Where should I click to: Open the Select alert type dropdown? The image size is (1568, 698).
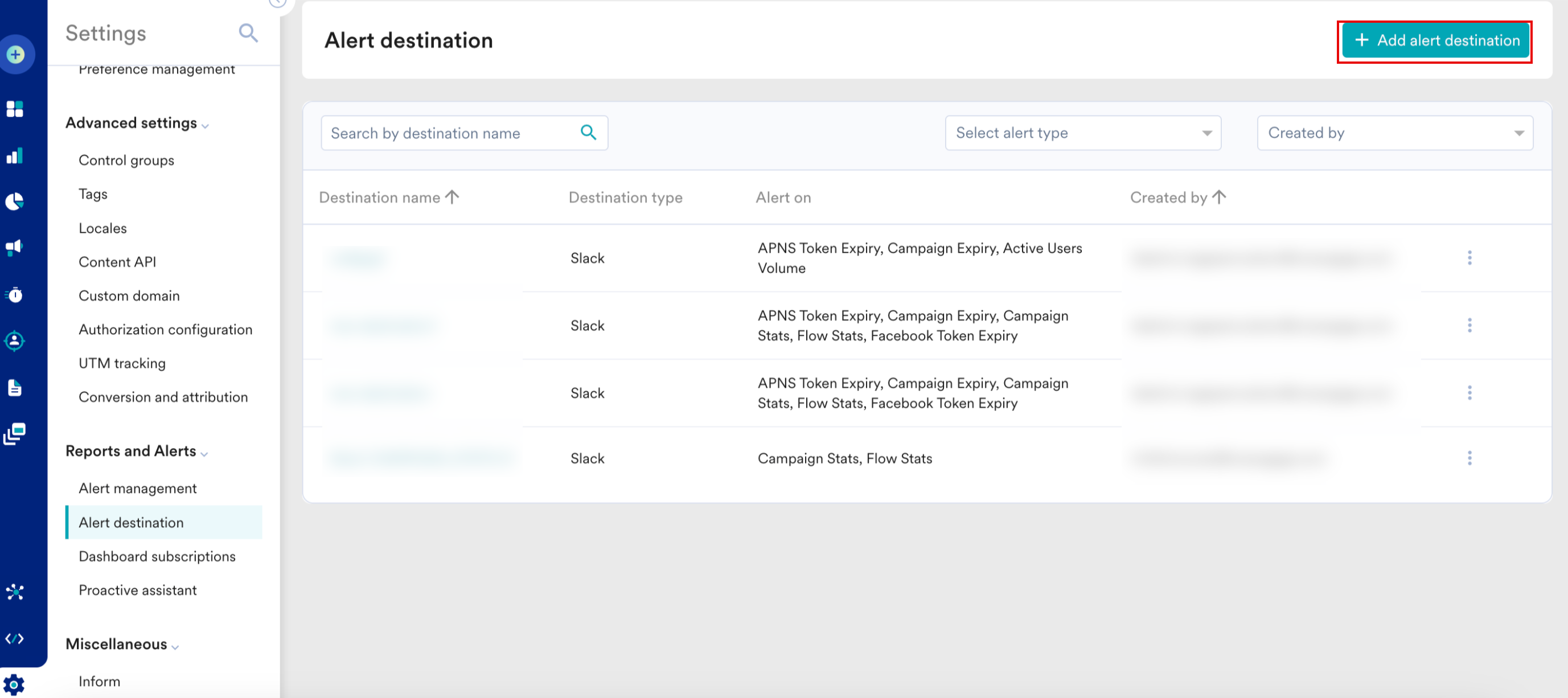[x=1082, y=133]
